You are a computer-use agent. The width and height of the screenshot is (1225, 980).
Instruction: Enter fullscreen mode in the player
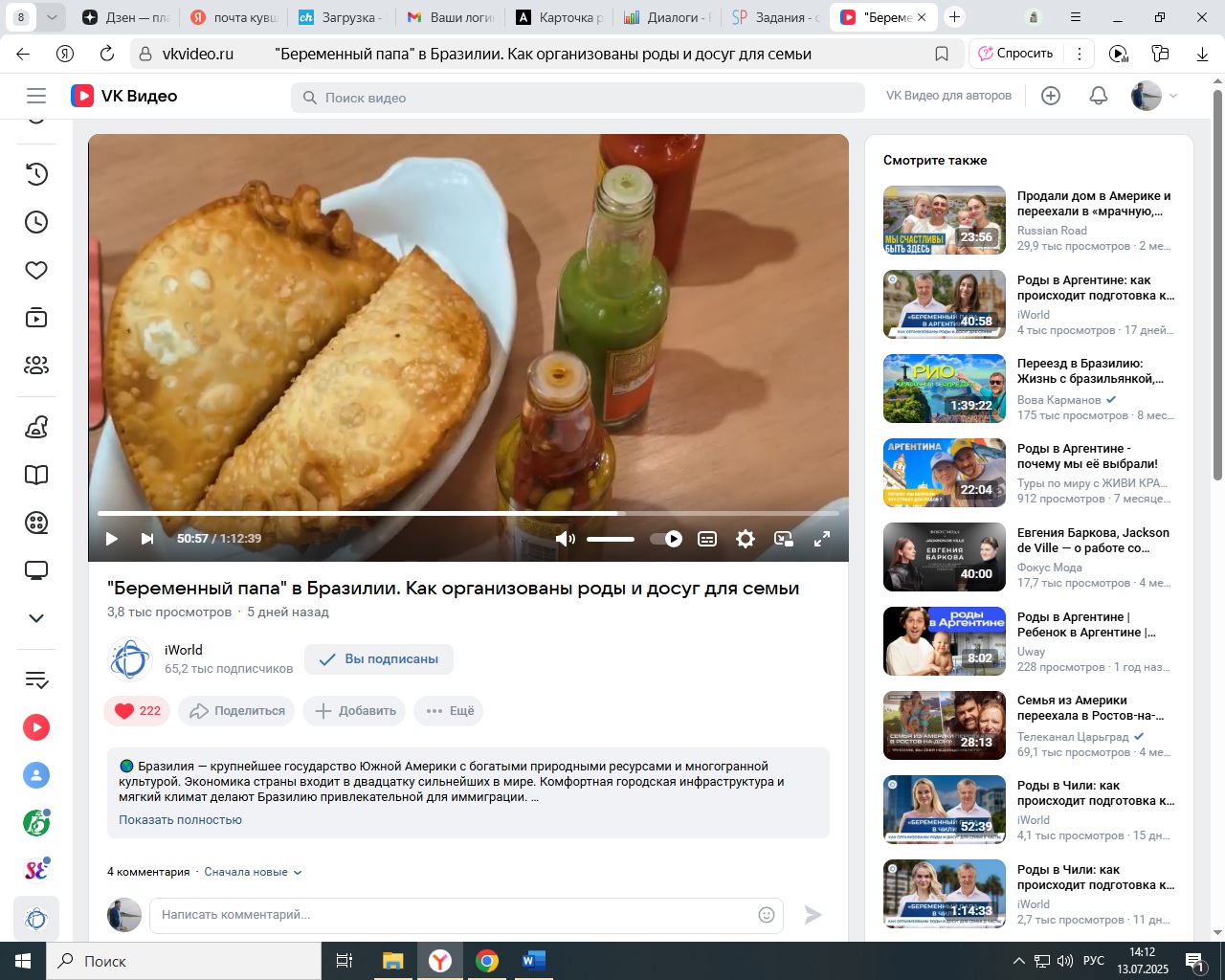point(822,539)
